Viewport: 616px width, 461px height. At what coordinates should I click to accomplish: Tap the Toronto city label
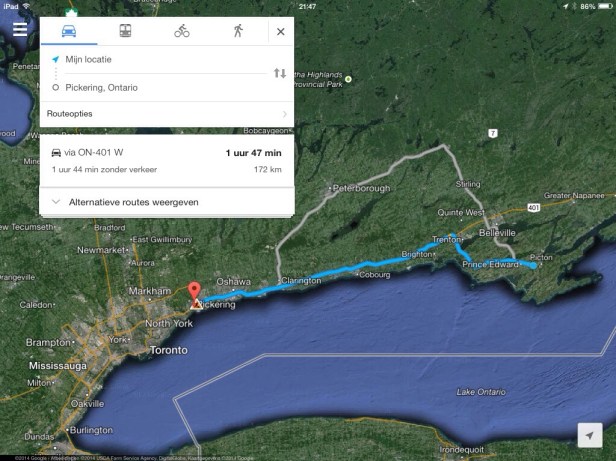tap(169, 350)
